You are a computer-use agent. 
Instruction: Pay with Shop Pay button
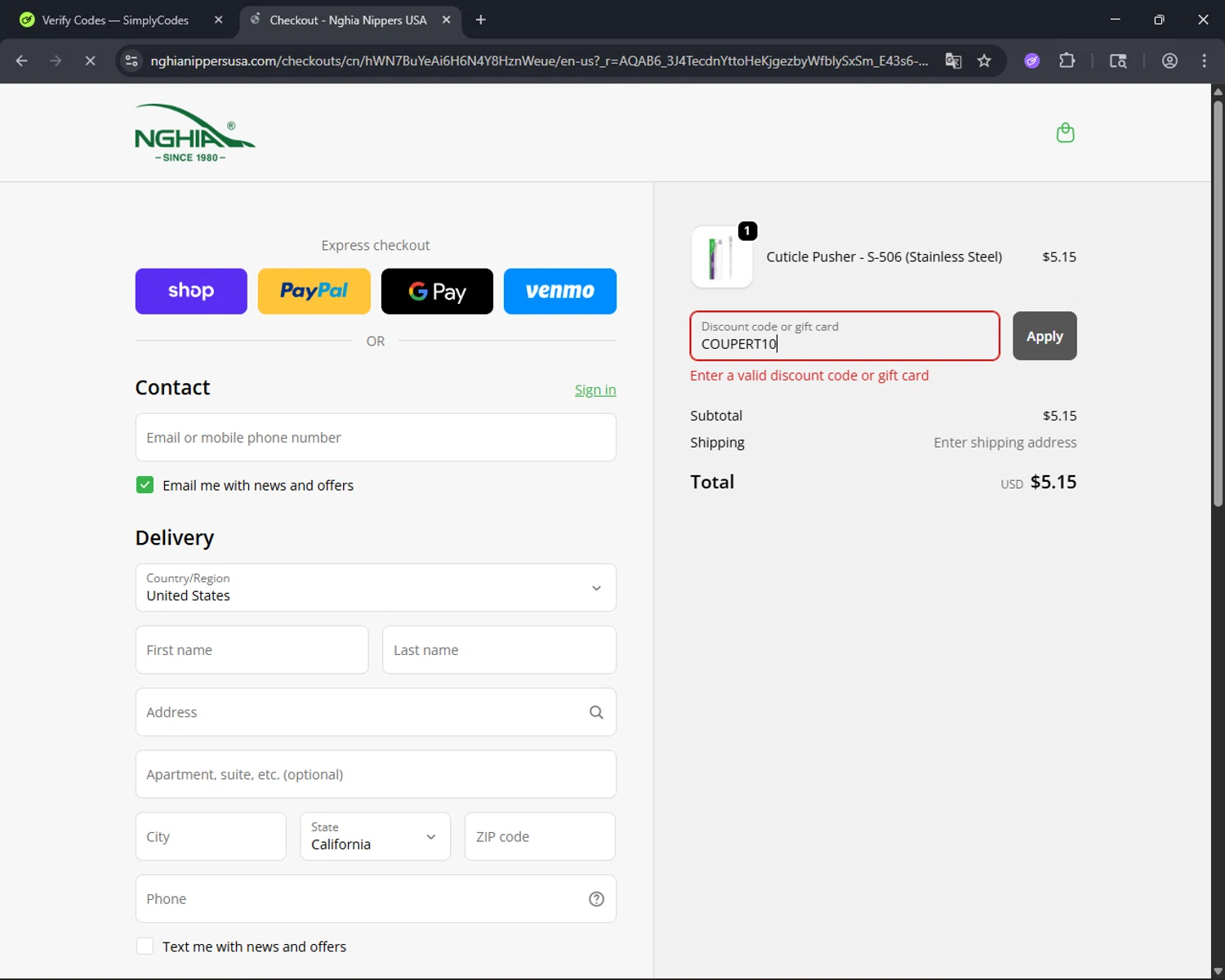pos(191,291)
